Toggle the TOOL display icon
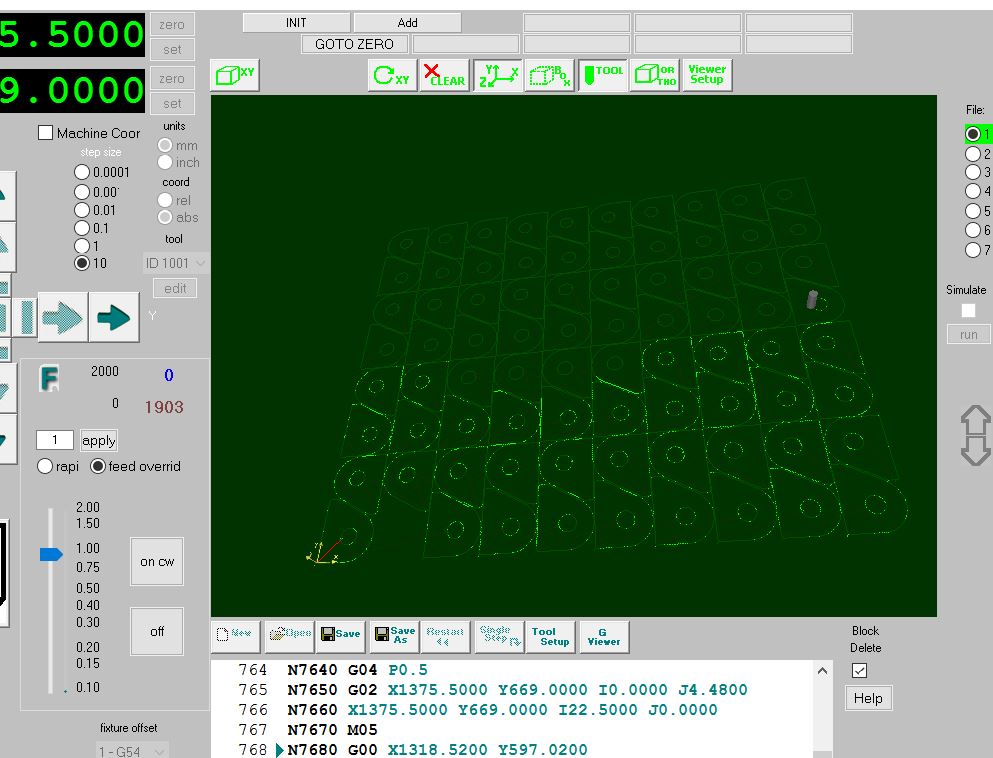This screenshot has width=993, height=758. click(603, 75)
